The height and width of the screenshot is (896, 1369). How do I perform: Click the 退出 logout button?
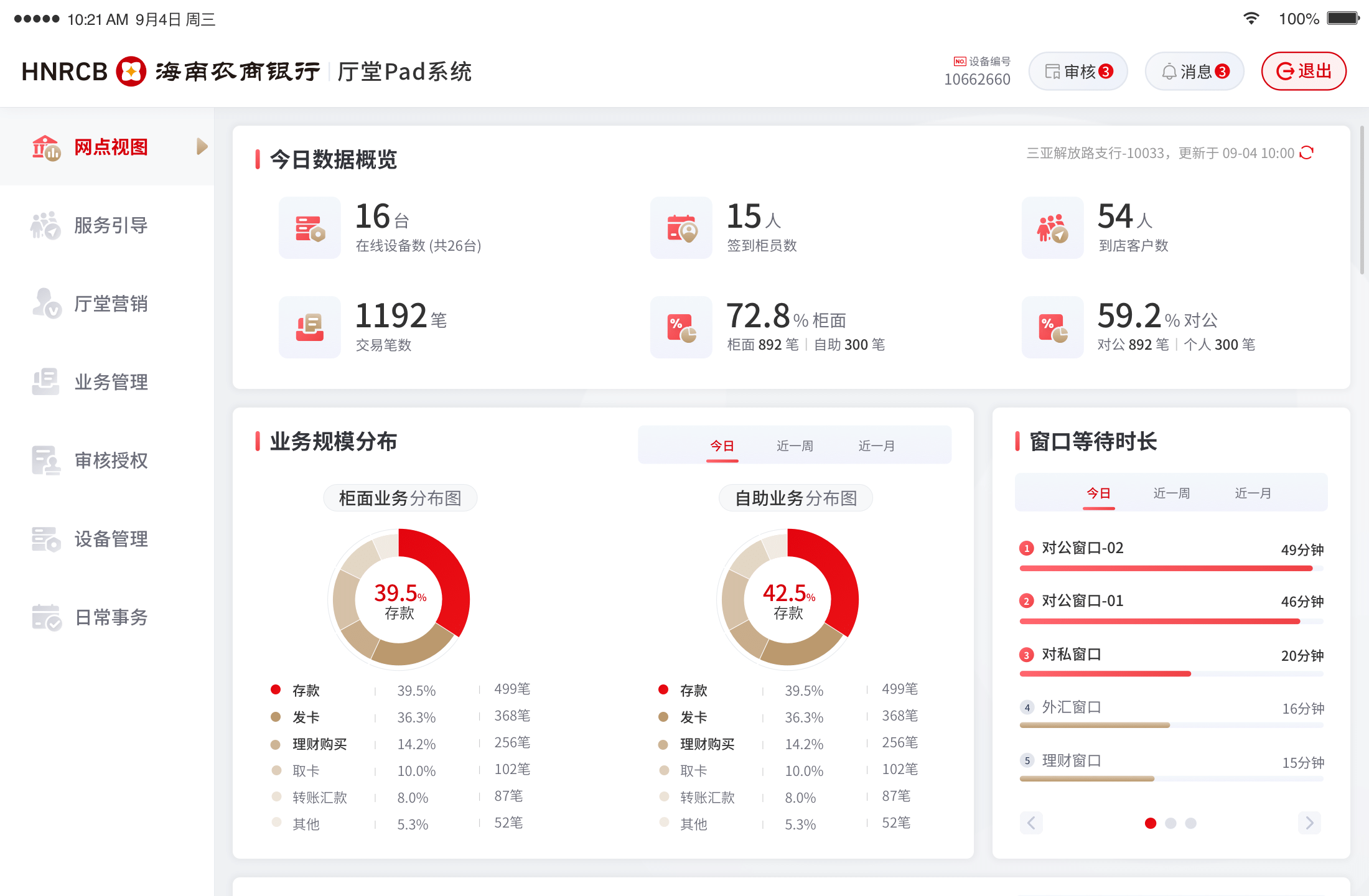tap(1303, 71)
